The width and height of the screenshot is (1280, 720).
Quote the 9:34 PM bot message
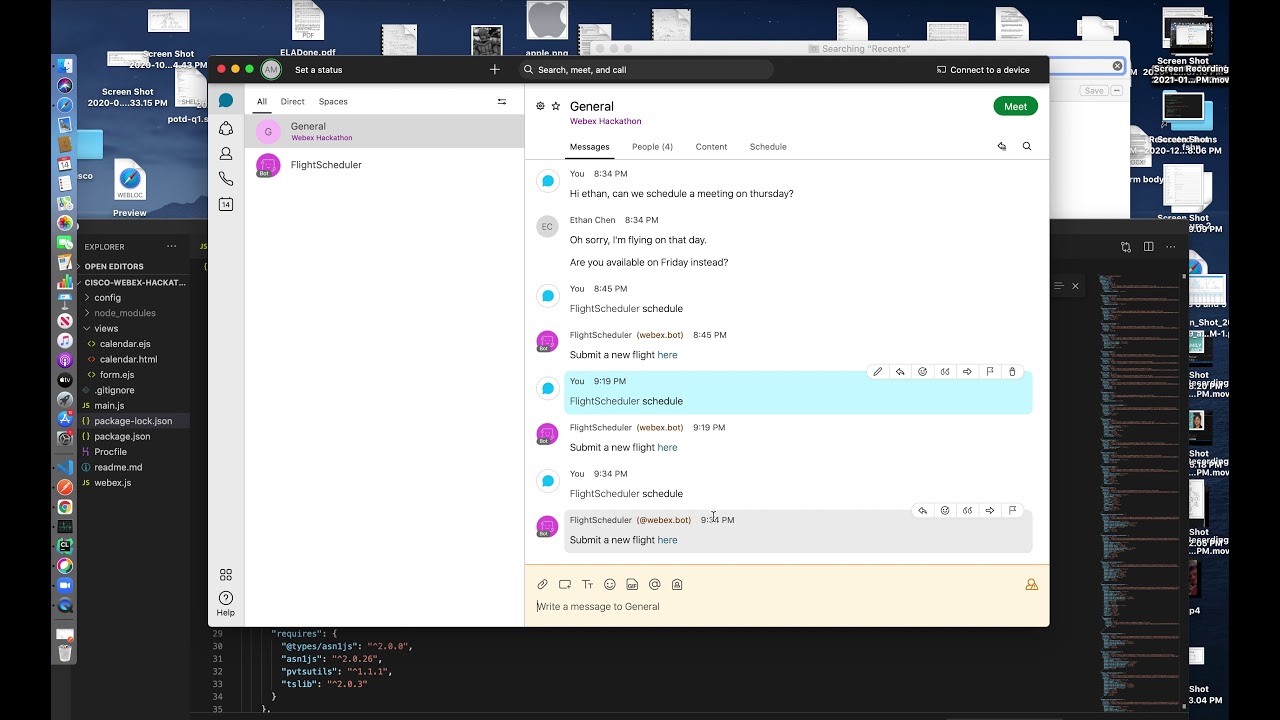967,510
